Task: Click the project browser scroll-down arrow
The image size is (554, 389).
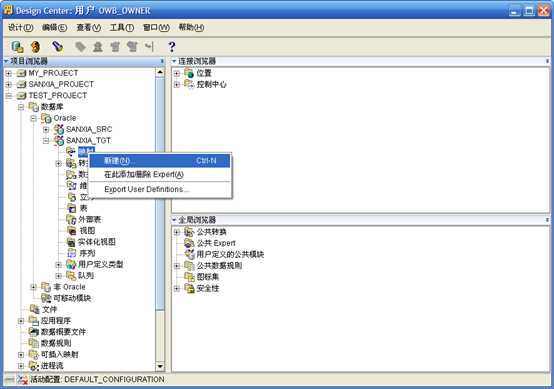Action: tap(160, 366)
